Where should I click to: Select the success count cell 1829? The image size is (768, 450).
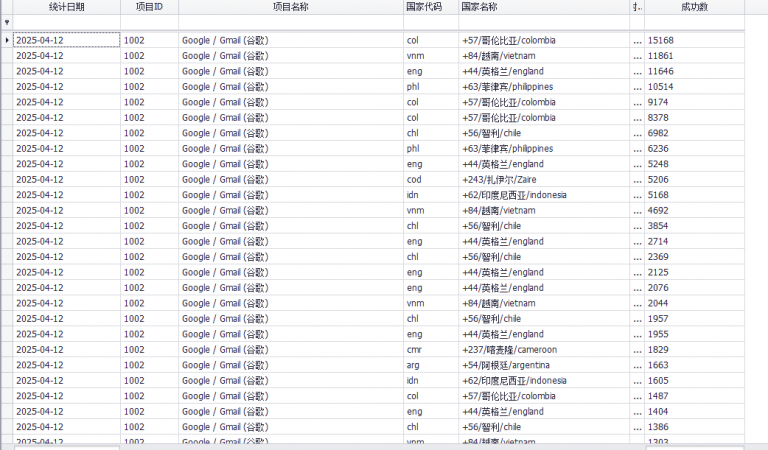point(694,350)
